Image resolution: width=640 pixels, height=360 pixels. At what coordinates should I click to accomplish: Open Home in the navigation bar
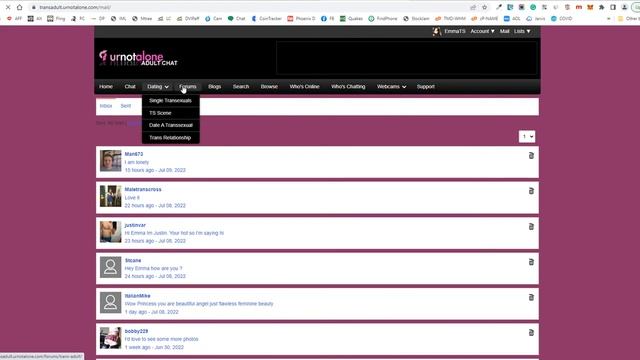106,87
